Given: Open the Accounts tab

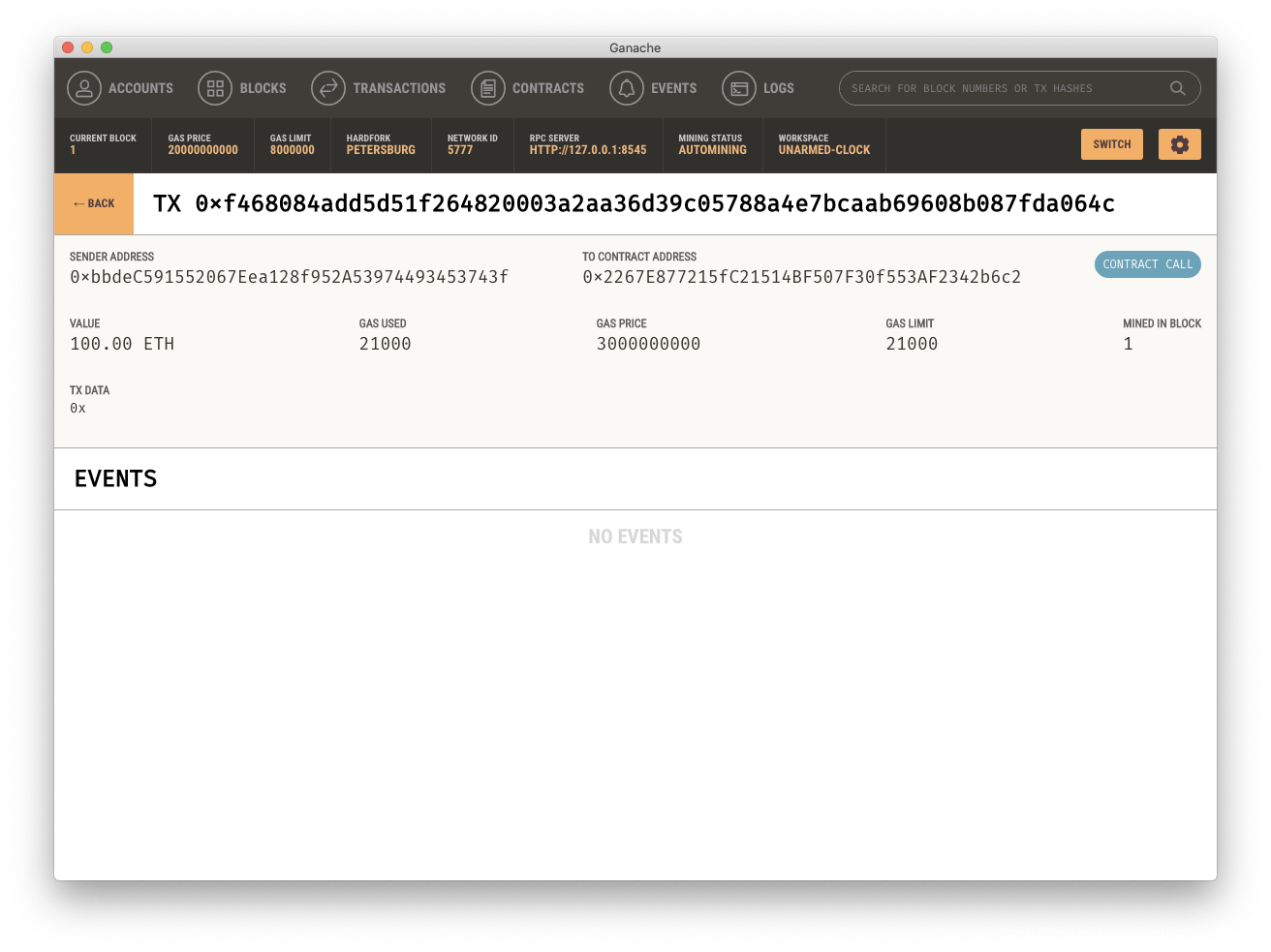Looking at the screenshot, I should click(120, 88).
